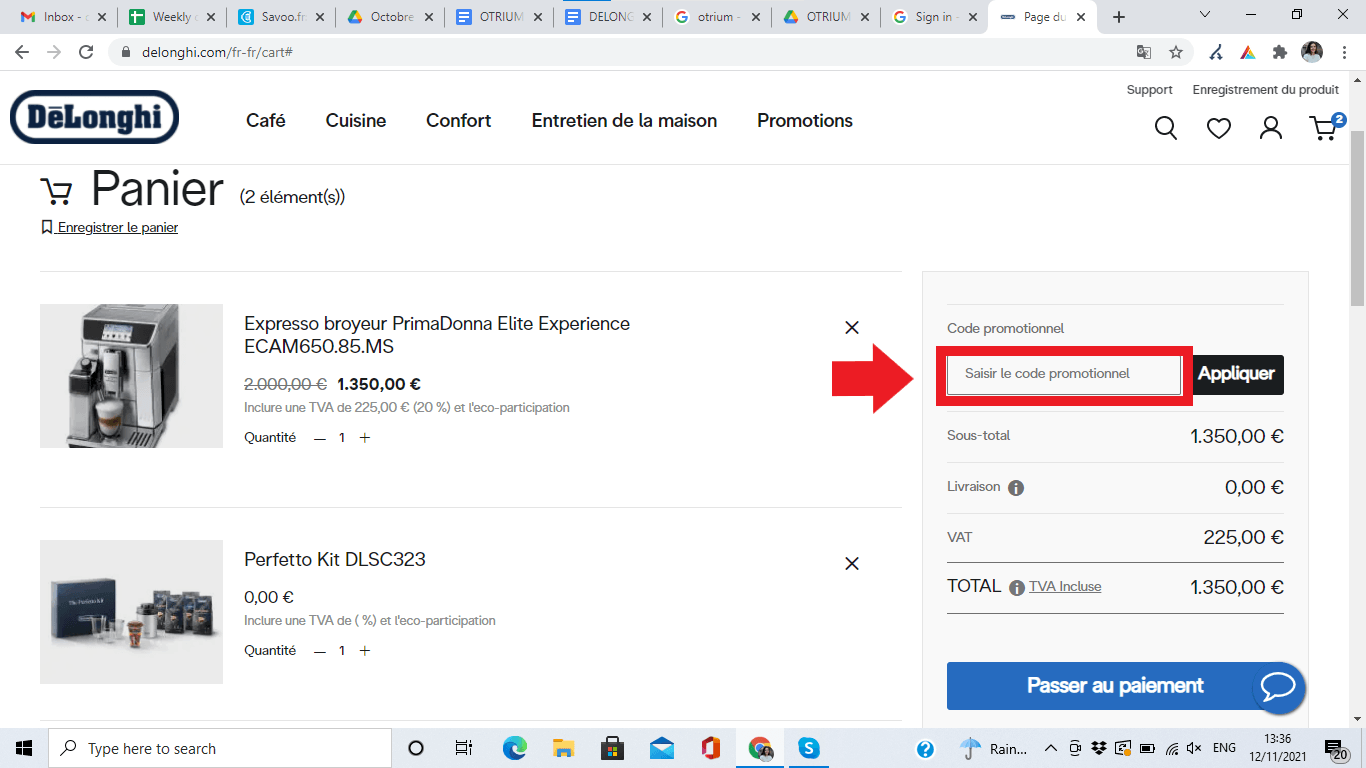Screen dimensions: 1366x768
Task: Remove the PrimaDonna Elite Experience item
Action: coord(852,327)
